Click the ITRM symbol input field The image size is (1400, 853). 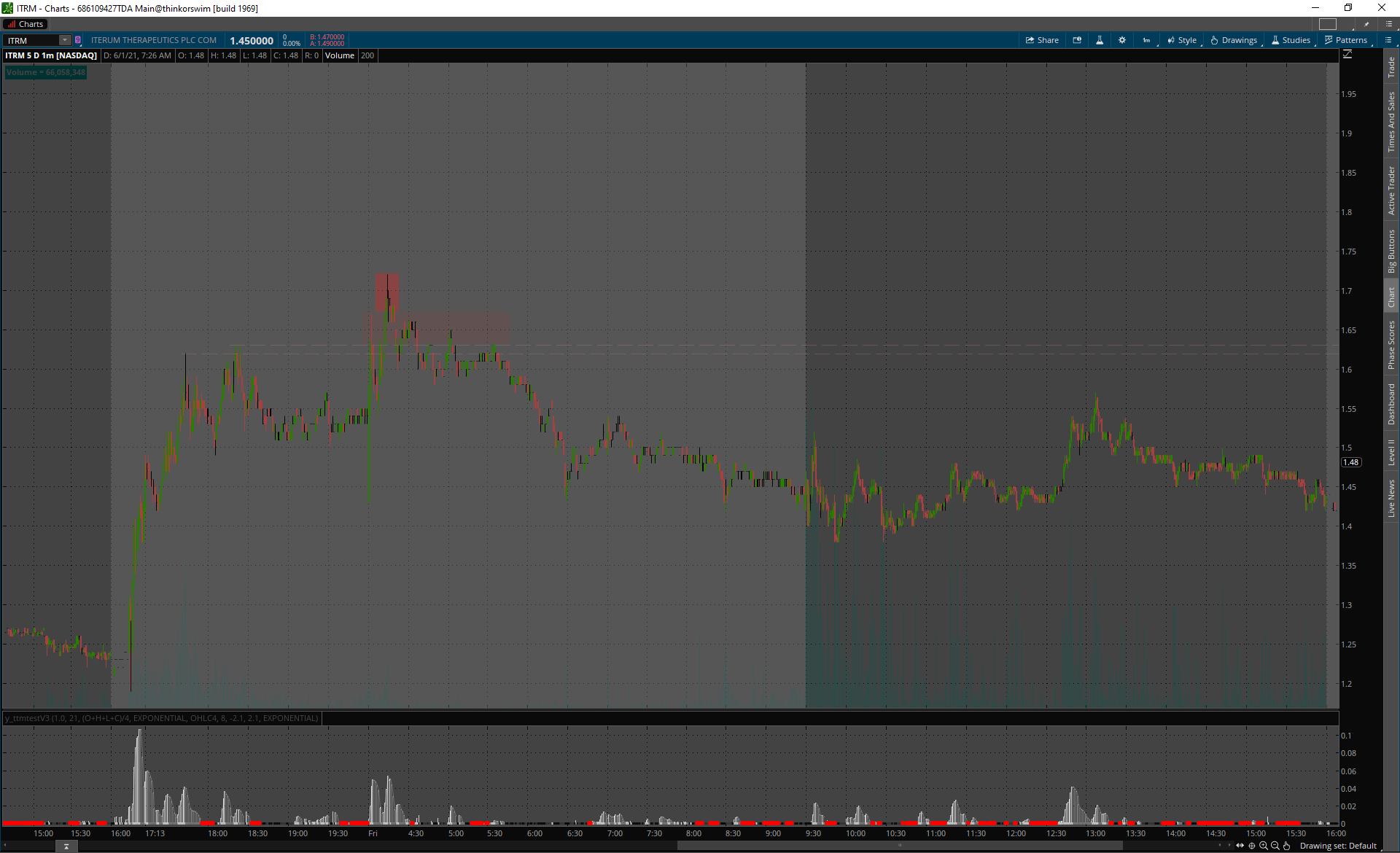[31, 40]
